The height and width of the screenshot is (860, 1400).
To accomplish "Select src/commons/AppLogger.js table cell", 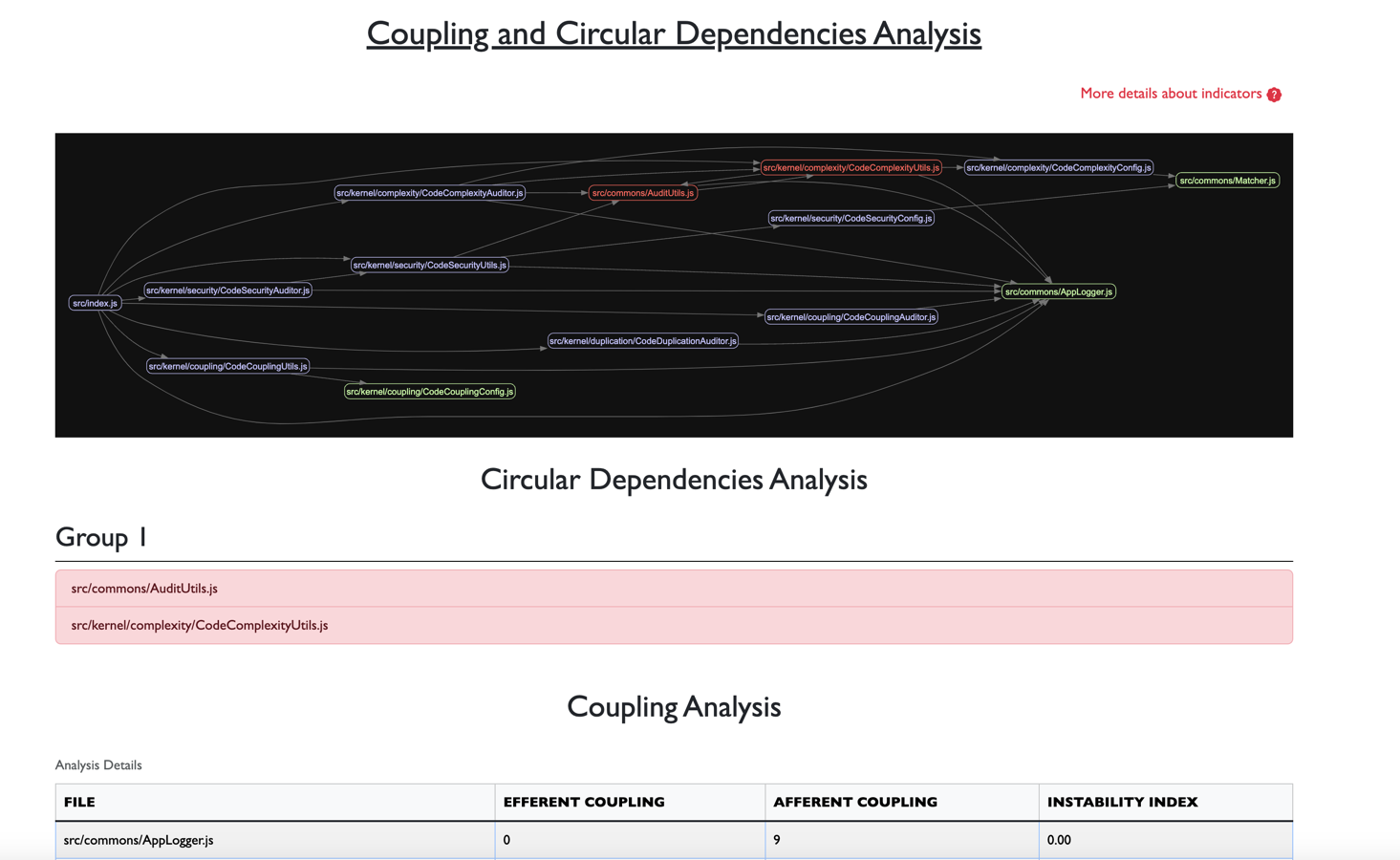I will tap(275, 840).
